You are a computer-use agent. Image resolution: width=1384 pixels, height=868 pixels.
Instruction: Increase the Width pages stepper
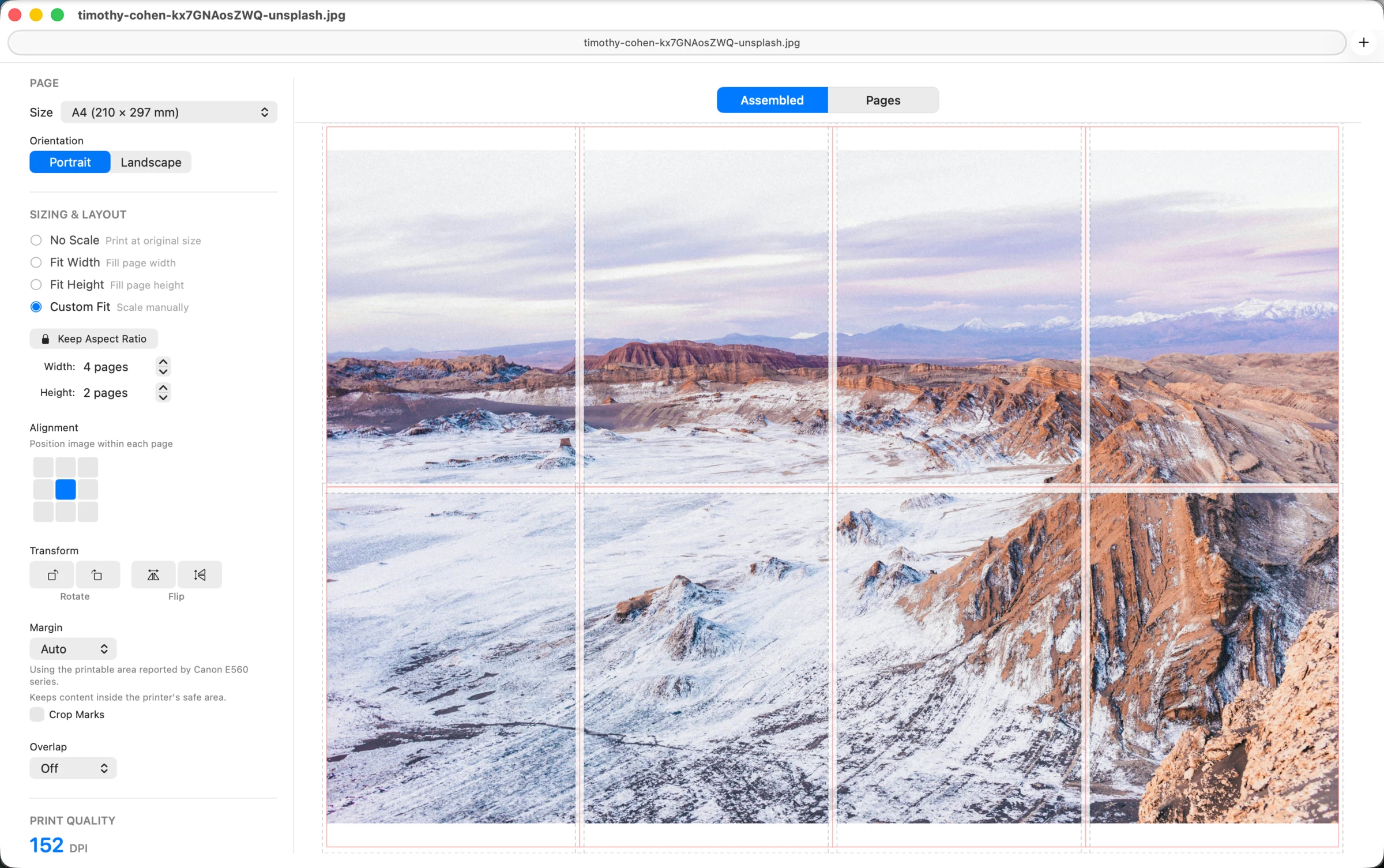click(163, 362)
